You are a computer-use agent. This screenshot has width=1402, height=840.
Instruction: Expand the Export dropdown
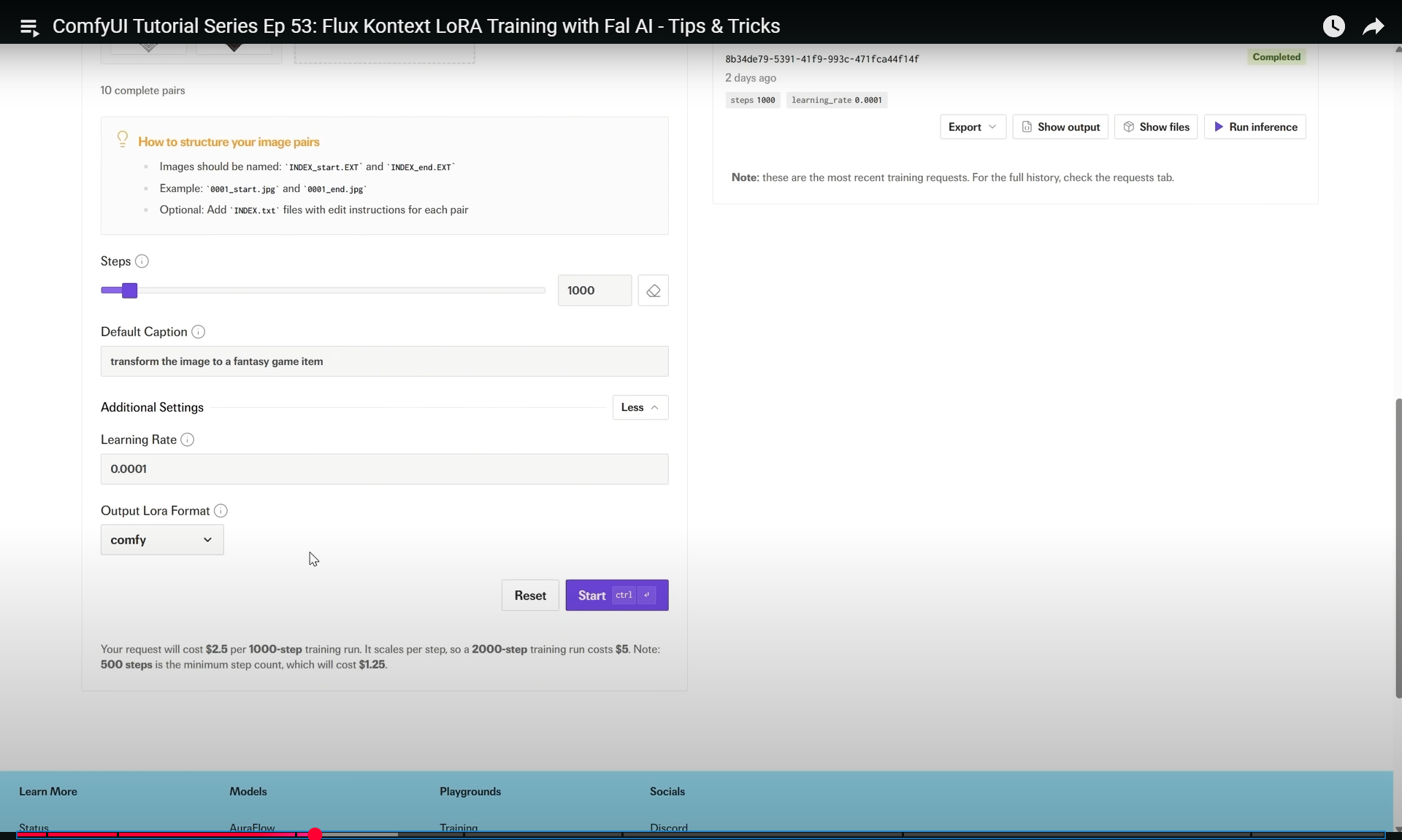[972, 127]
